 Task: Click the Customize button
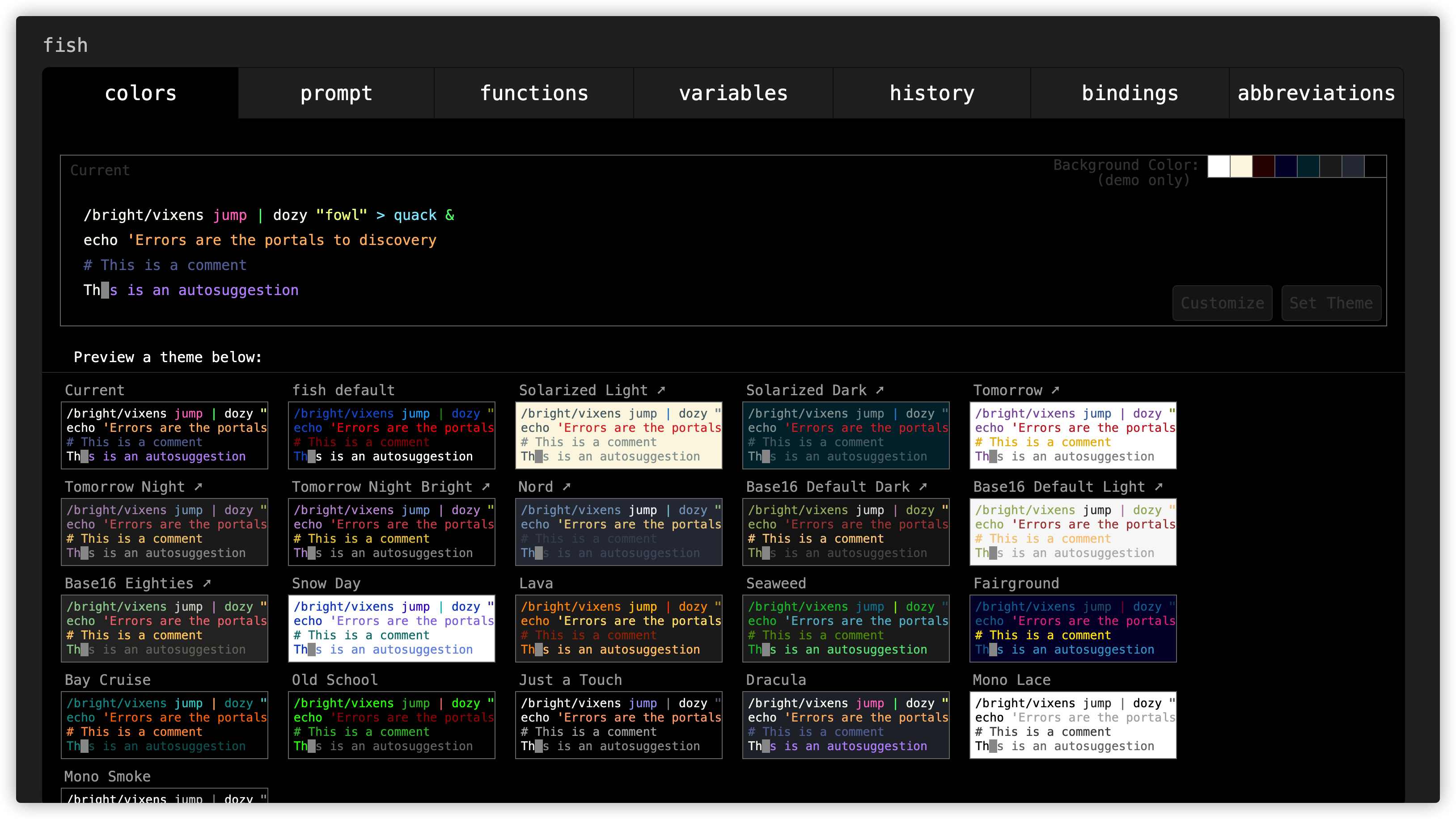(1222, 303)
